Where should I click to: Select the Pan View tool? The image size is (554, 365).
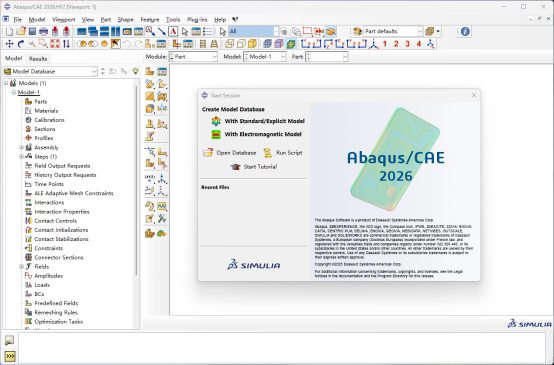click(9, 44)
